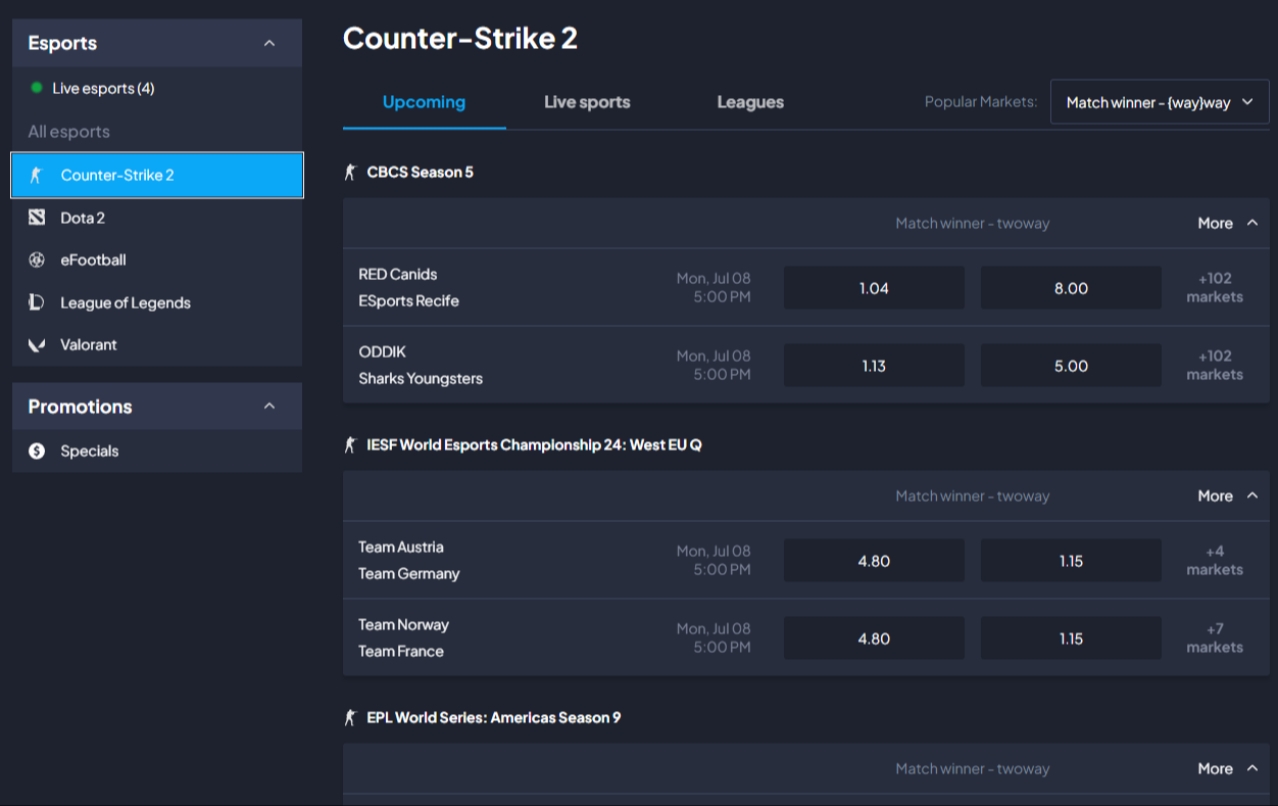Open IESF World Esports Championship 24 heading
1278x806 pixels.
pos(534,445)
